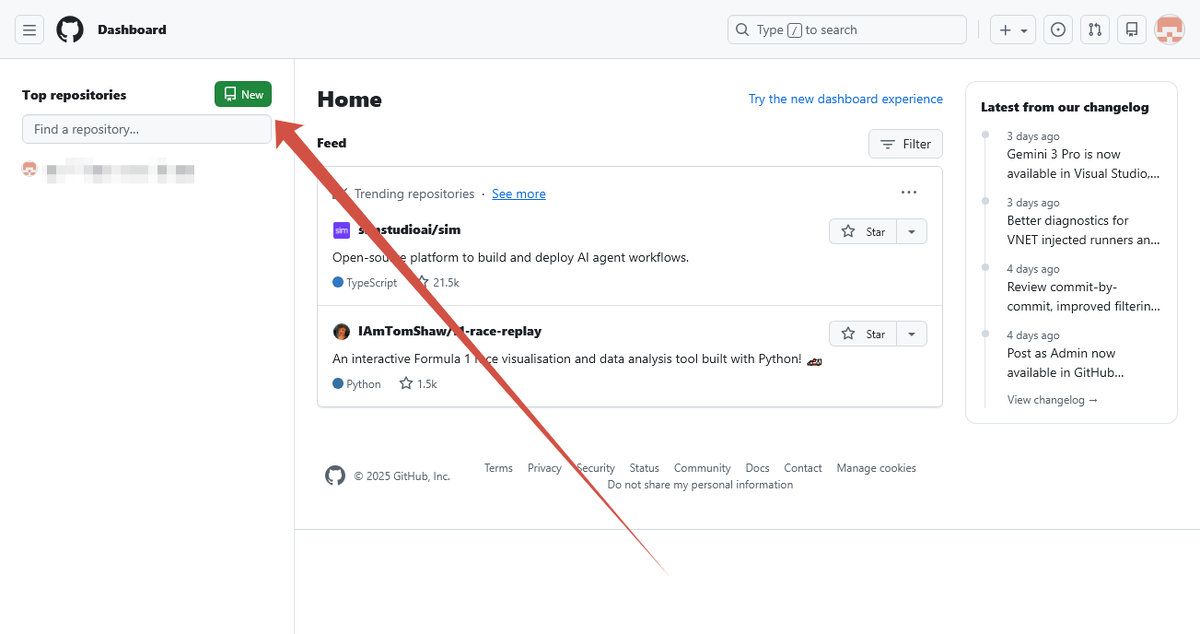Click the Open-source platform description text
The image size is (1200, 634).
[510, 257]
